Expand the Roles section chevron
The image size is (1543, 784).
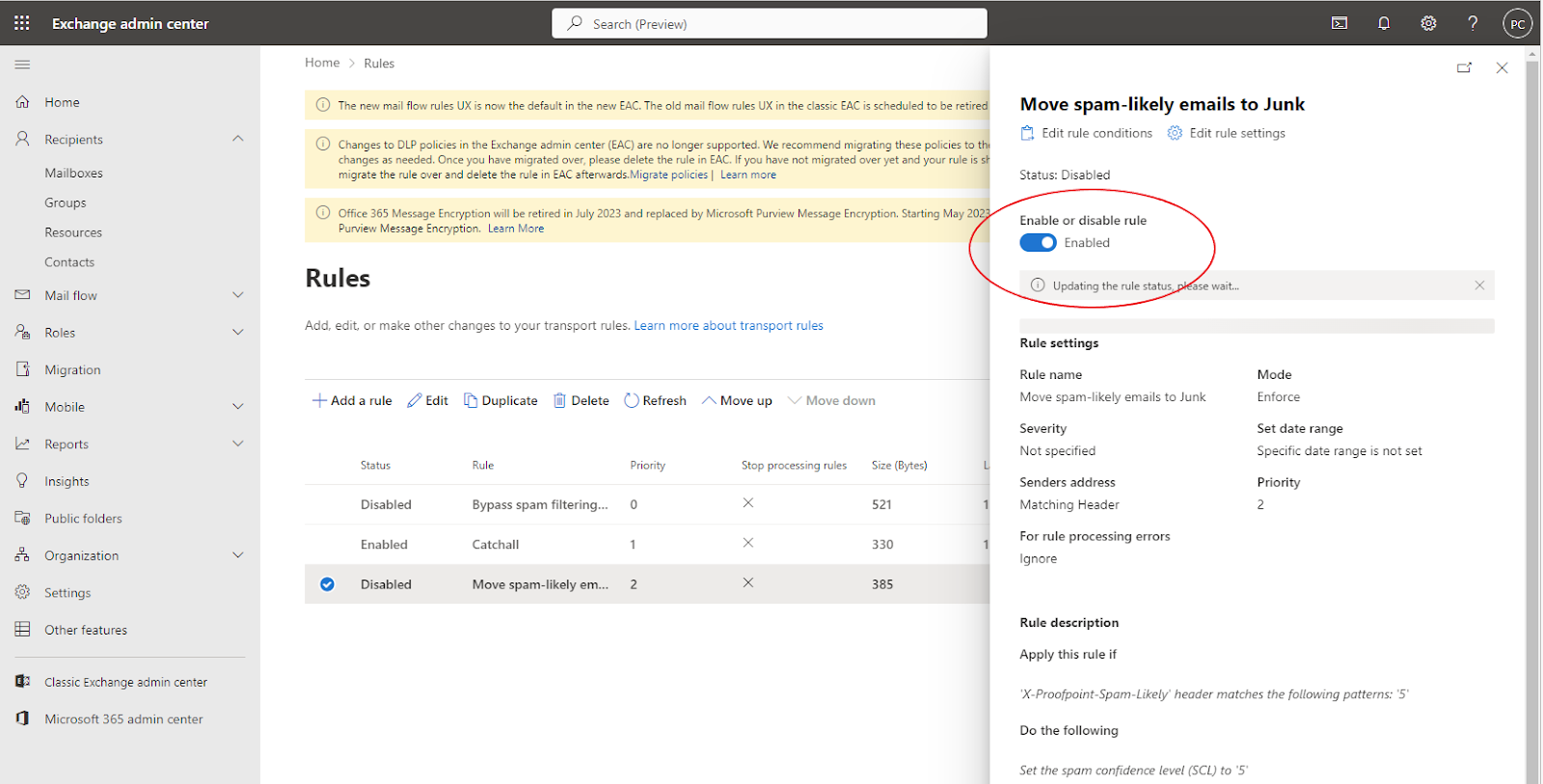click(238, 332)
